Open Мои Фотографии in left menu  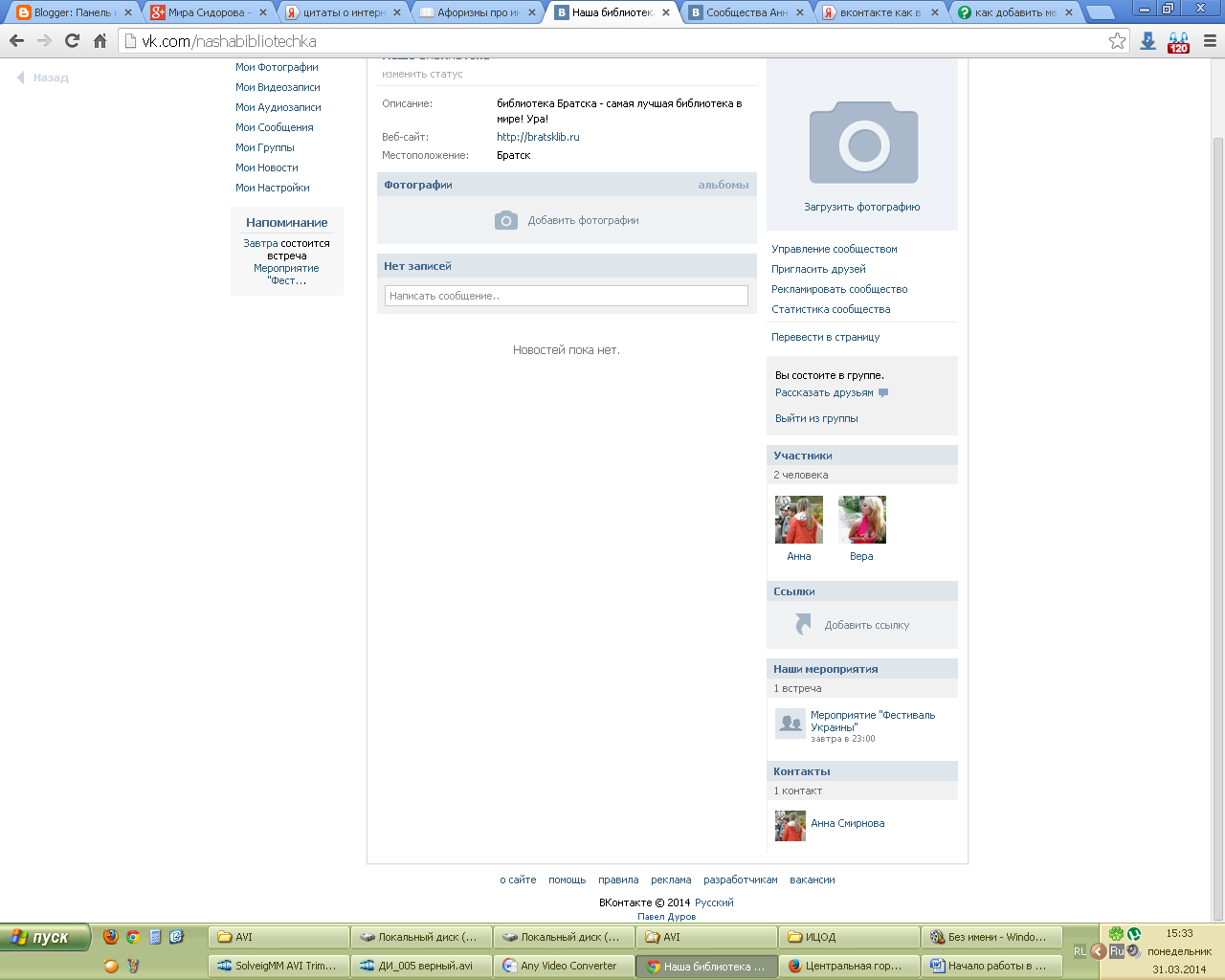(277, 67)
